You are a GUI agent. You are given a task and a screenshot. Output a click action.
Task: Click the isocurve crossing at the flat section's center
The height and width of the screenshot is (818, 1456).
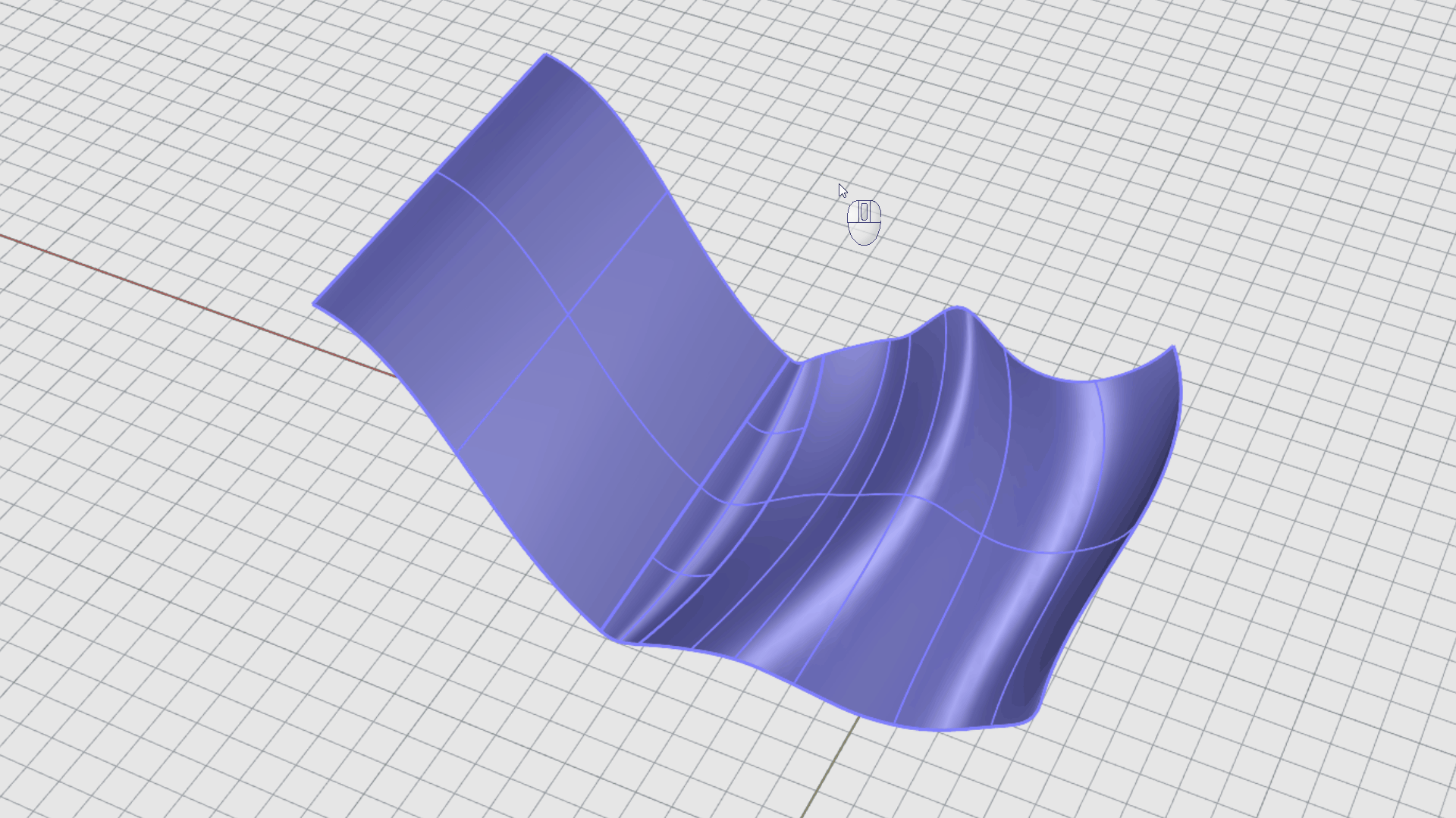[x=568, y=314]
